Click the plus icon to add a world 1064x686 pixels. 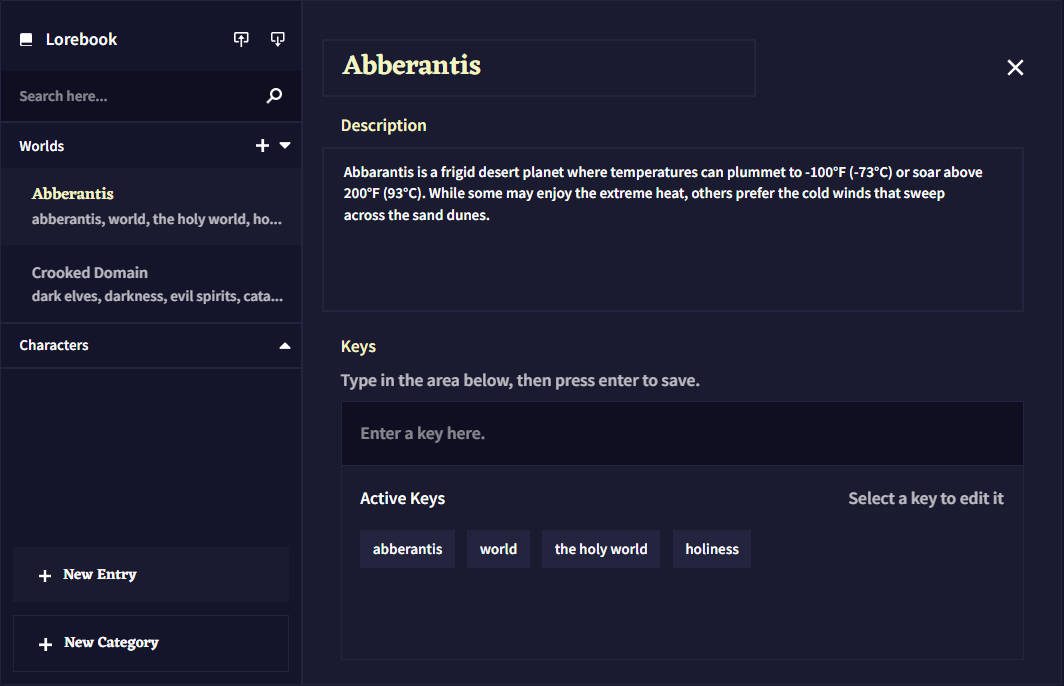point(261,145)
